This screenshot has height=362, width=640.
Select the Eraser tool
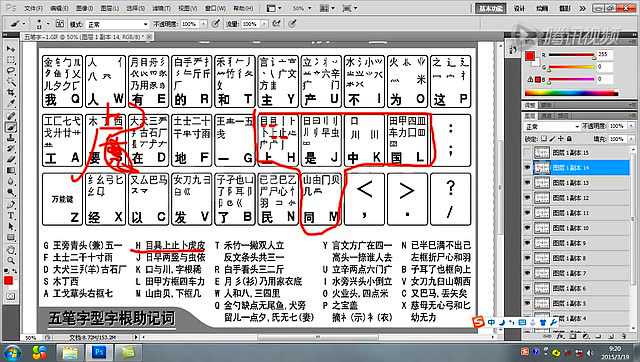point(11,160)
